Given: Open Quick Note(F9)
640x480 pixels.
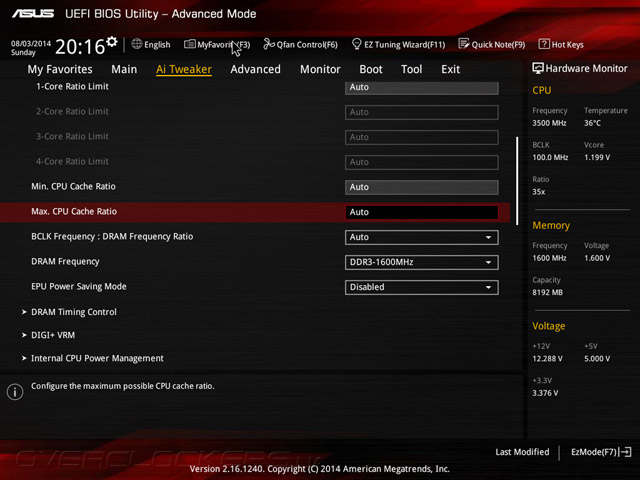Looking at the screenshot, I should coord(492,44).
